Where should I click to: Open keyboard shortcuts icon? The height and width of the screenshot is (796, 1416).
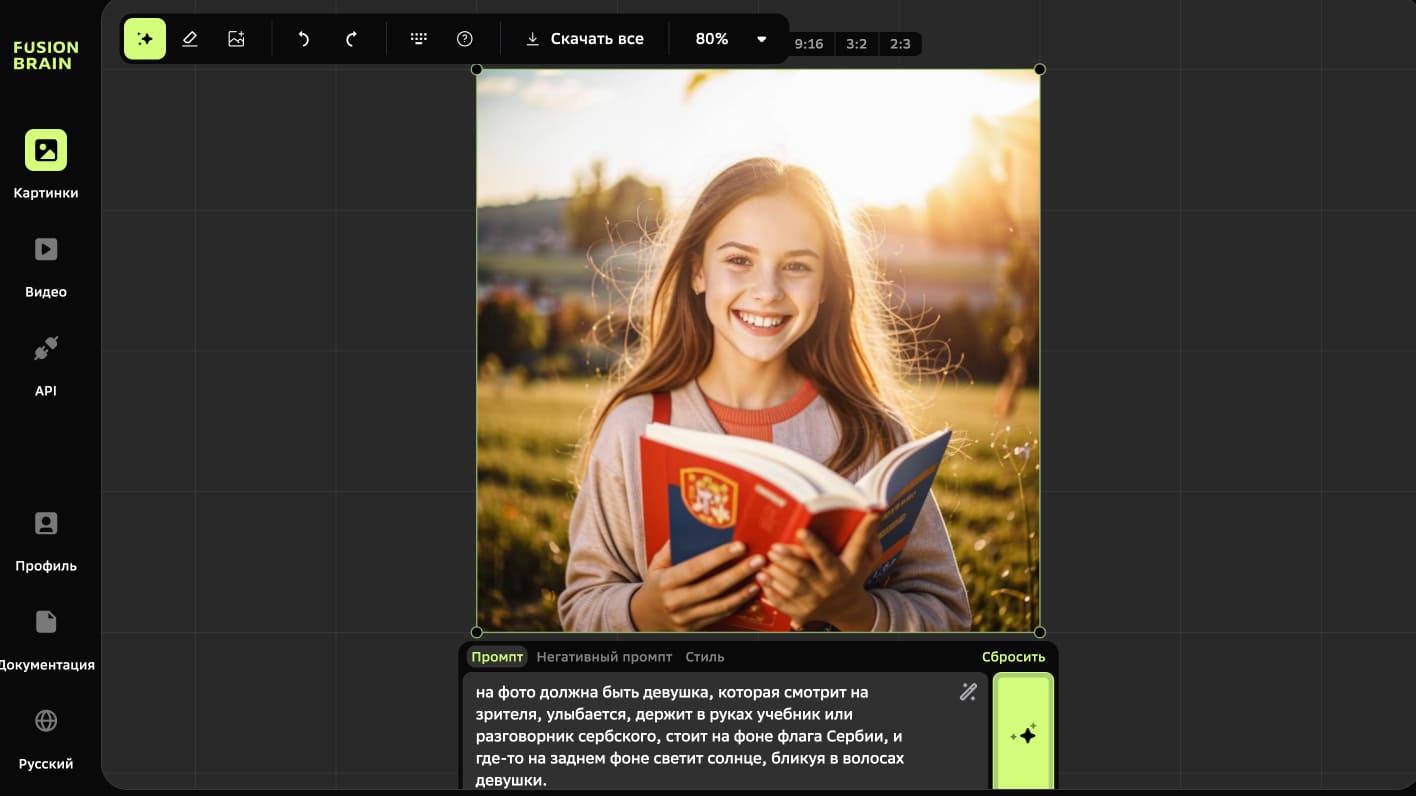tap(419, 39)
